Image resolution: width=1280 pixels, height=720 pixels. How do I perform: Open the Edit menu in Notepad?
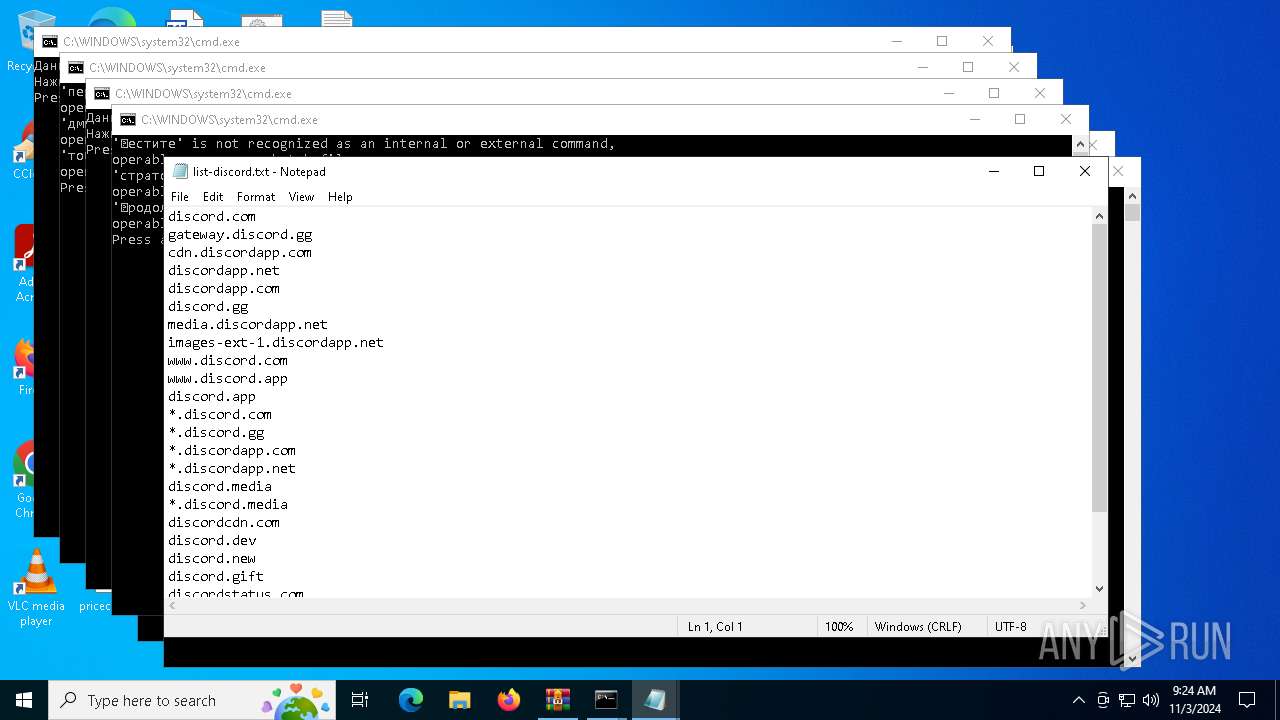click(213, 197)
